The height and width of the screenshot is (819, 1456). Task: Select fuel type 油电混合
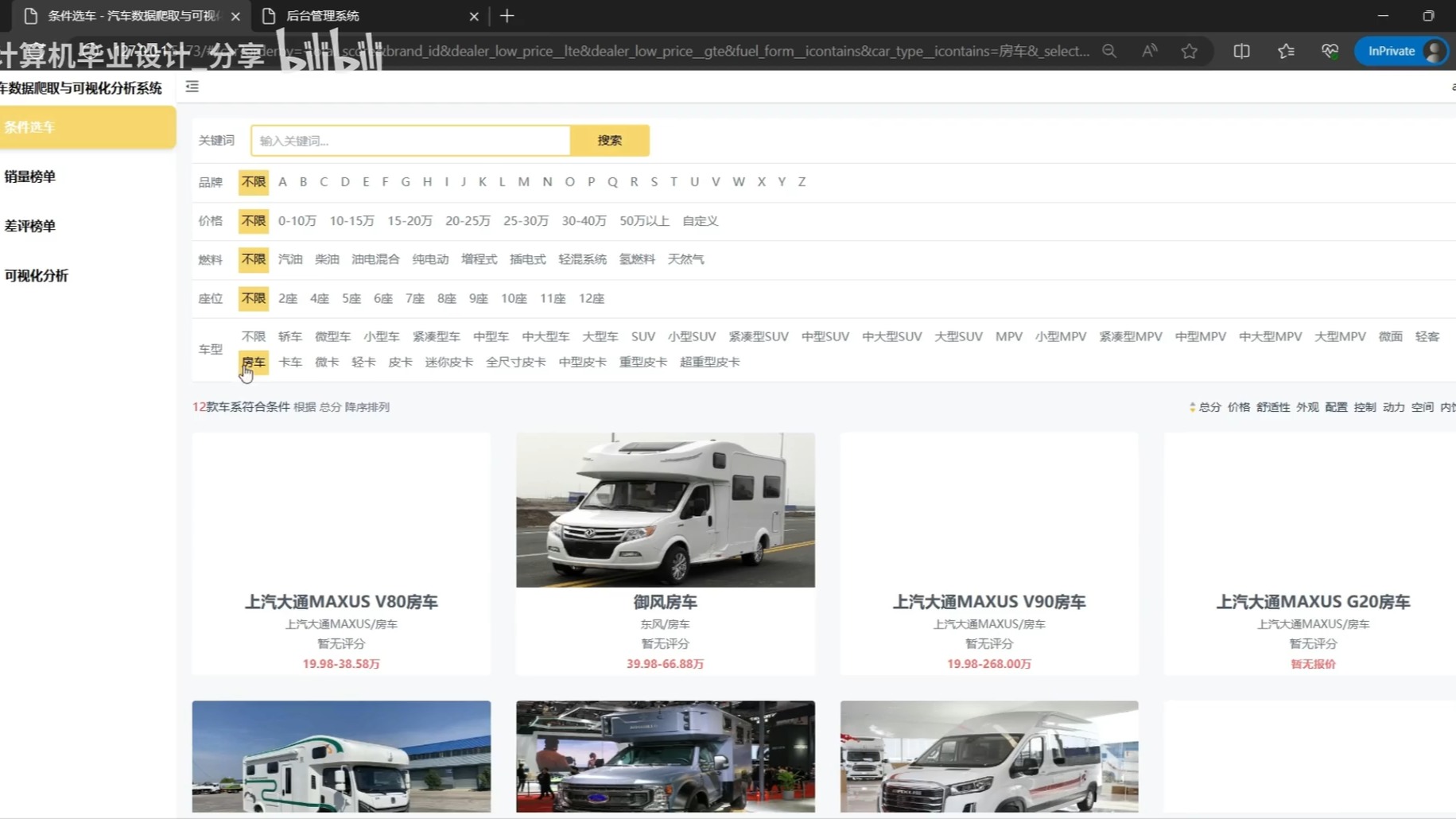pos(375,259)
